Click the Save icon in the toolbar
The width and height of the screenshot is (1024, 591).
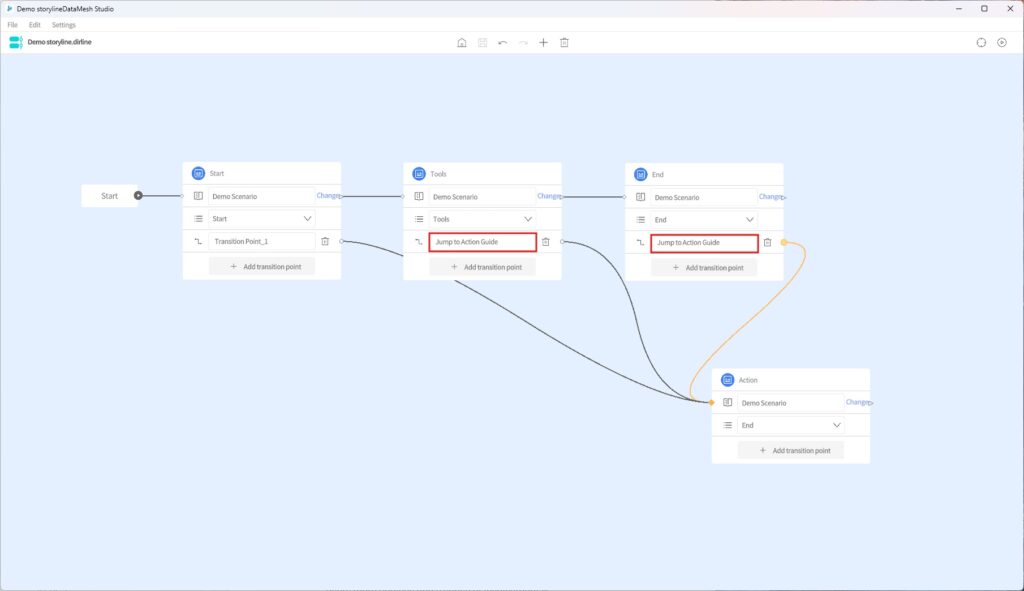point(483,42)
